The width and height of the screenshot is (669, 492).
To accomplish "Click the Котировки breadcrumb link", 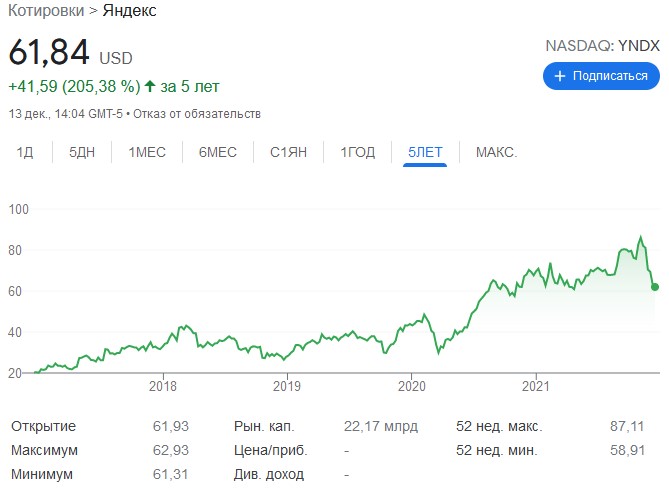I will click(46, 11).
